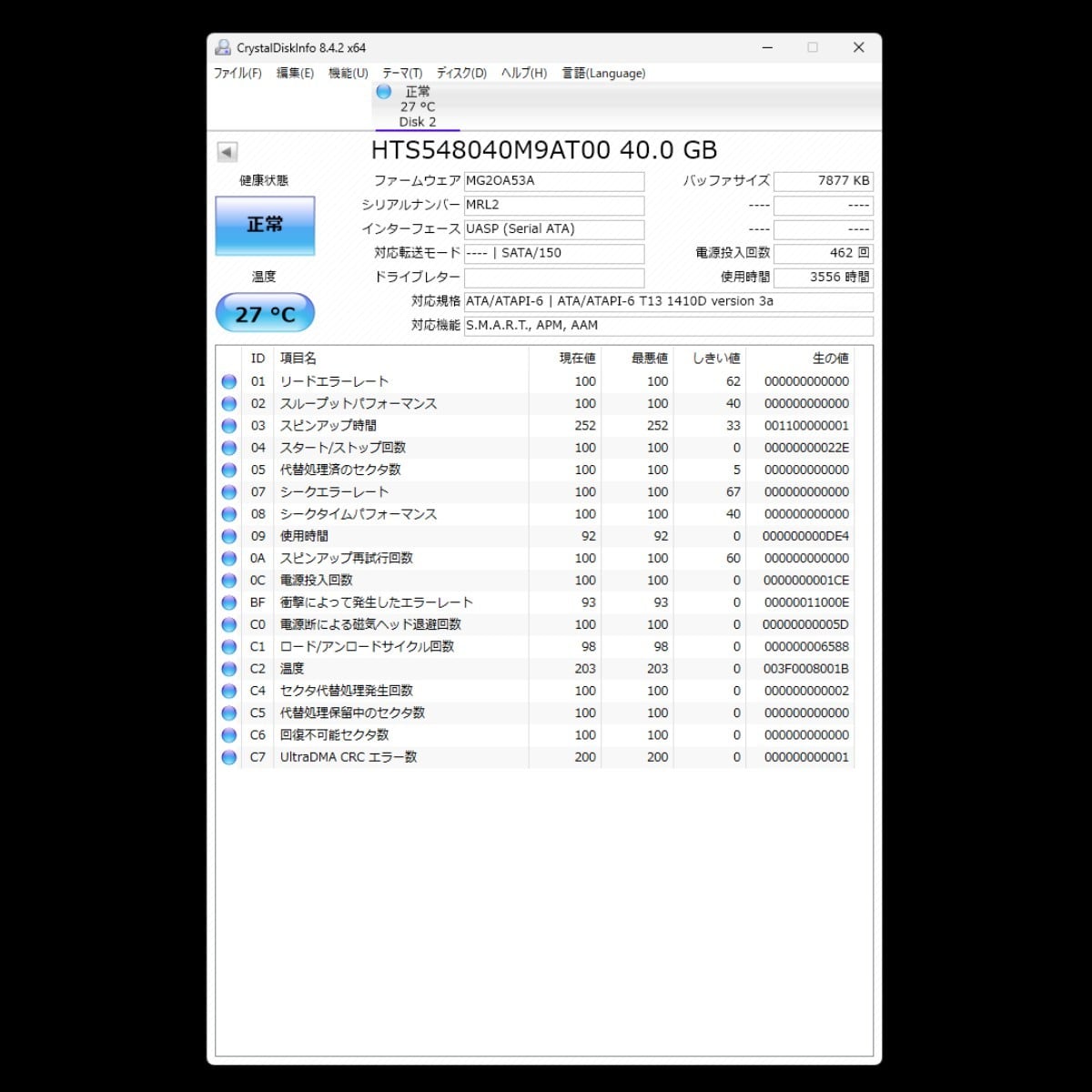Click the power-on hours value 3556 時間
Viewport: 1092px width, 1092px height.
click(x=824, y=278)
